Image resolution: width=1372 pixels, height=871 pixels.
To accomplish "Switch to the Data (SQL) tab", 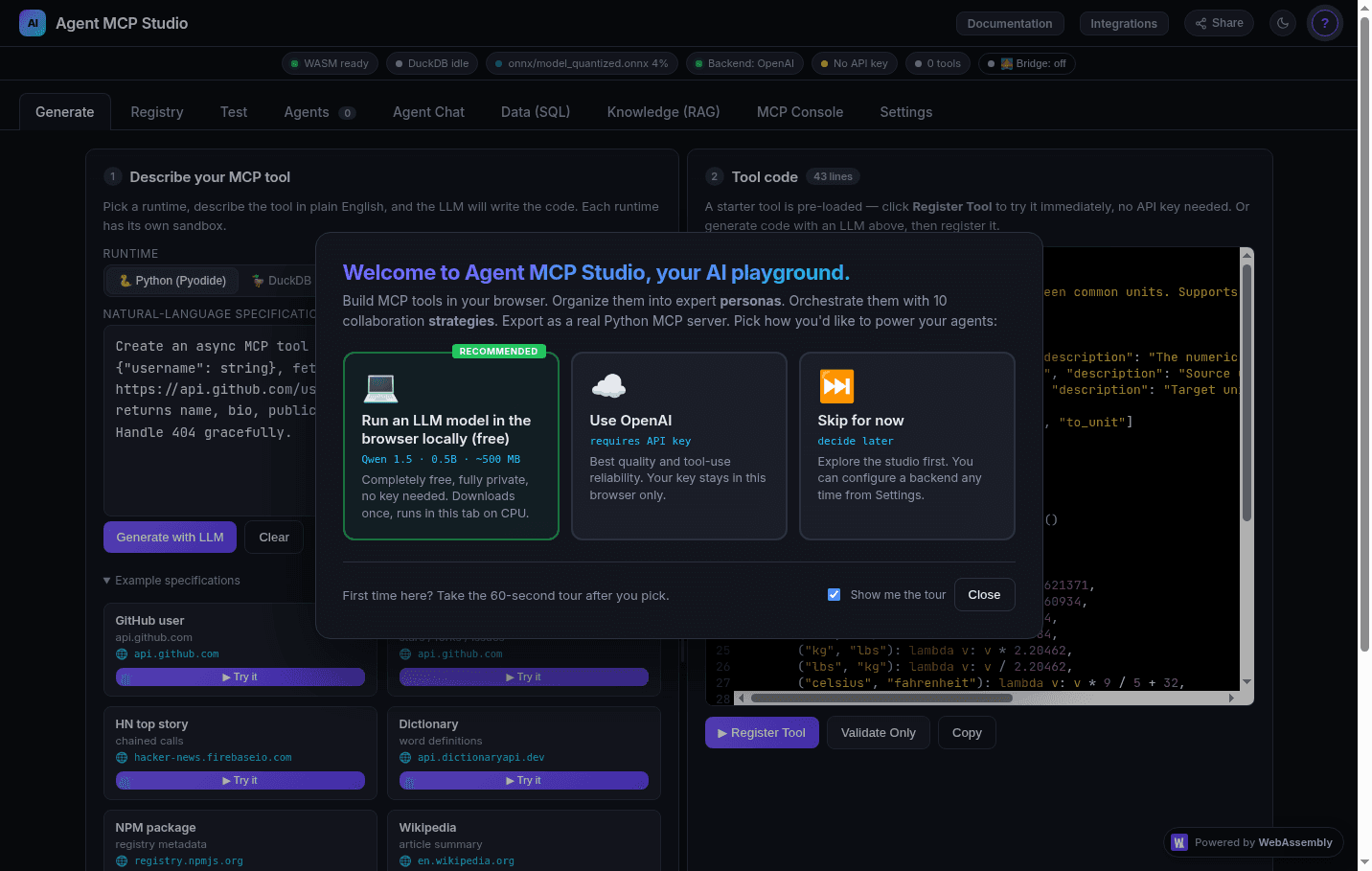I will point(536,112).
